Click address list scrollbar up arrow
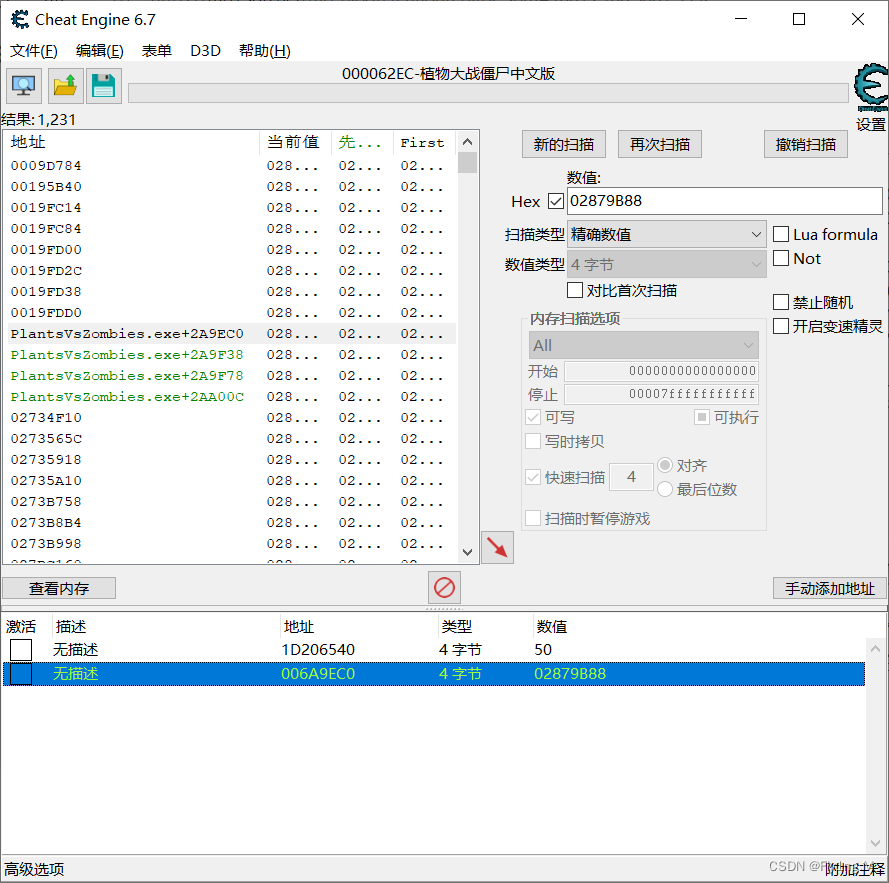Image resolution: width=889 pixels, height=883 pixels. (x=875, y=648)
